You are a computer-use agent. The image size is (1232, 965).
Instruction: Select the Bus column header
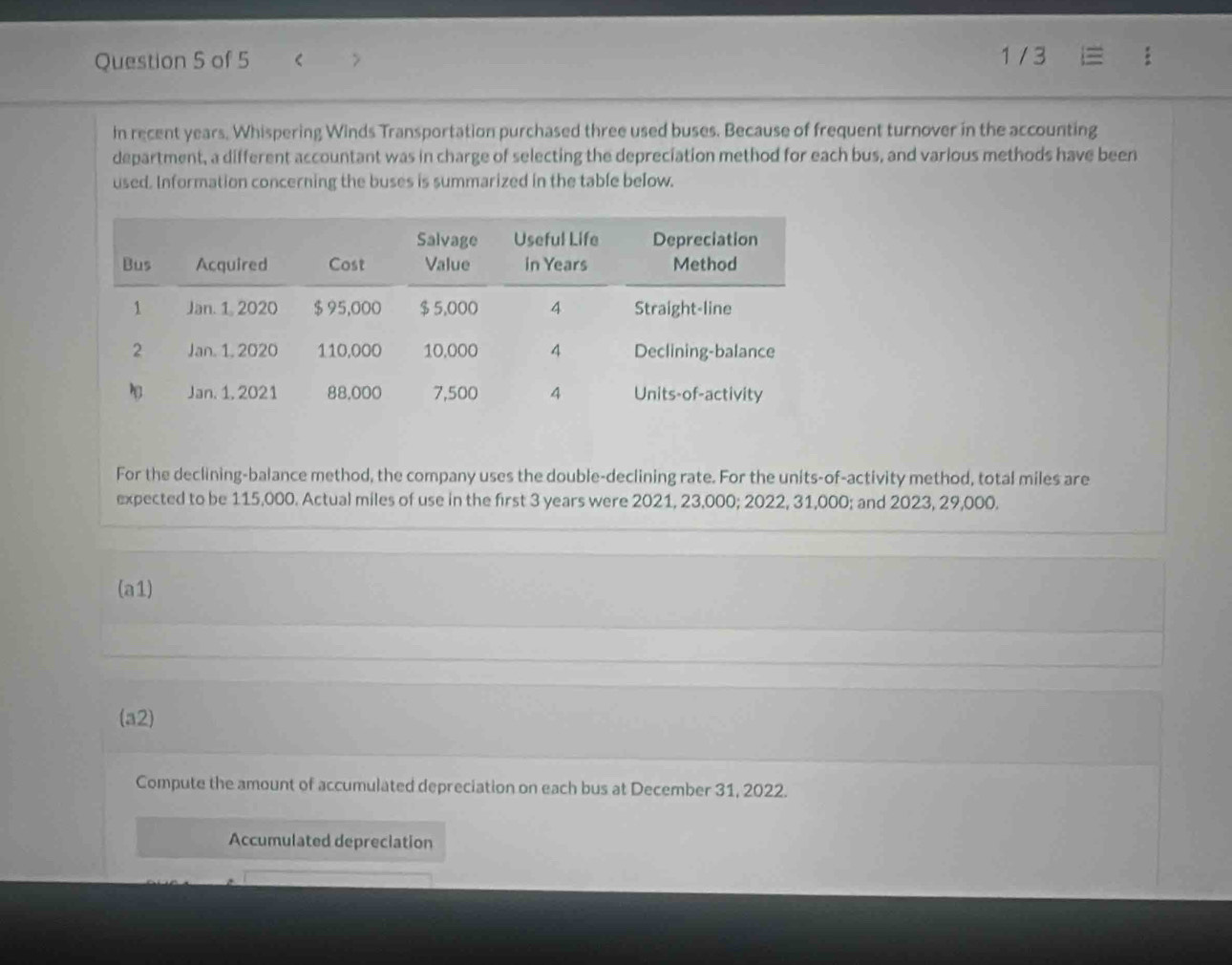[137, 265]
